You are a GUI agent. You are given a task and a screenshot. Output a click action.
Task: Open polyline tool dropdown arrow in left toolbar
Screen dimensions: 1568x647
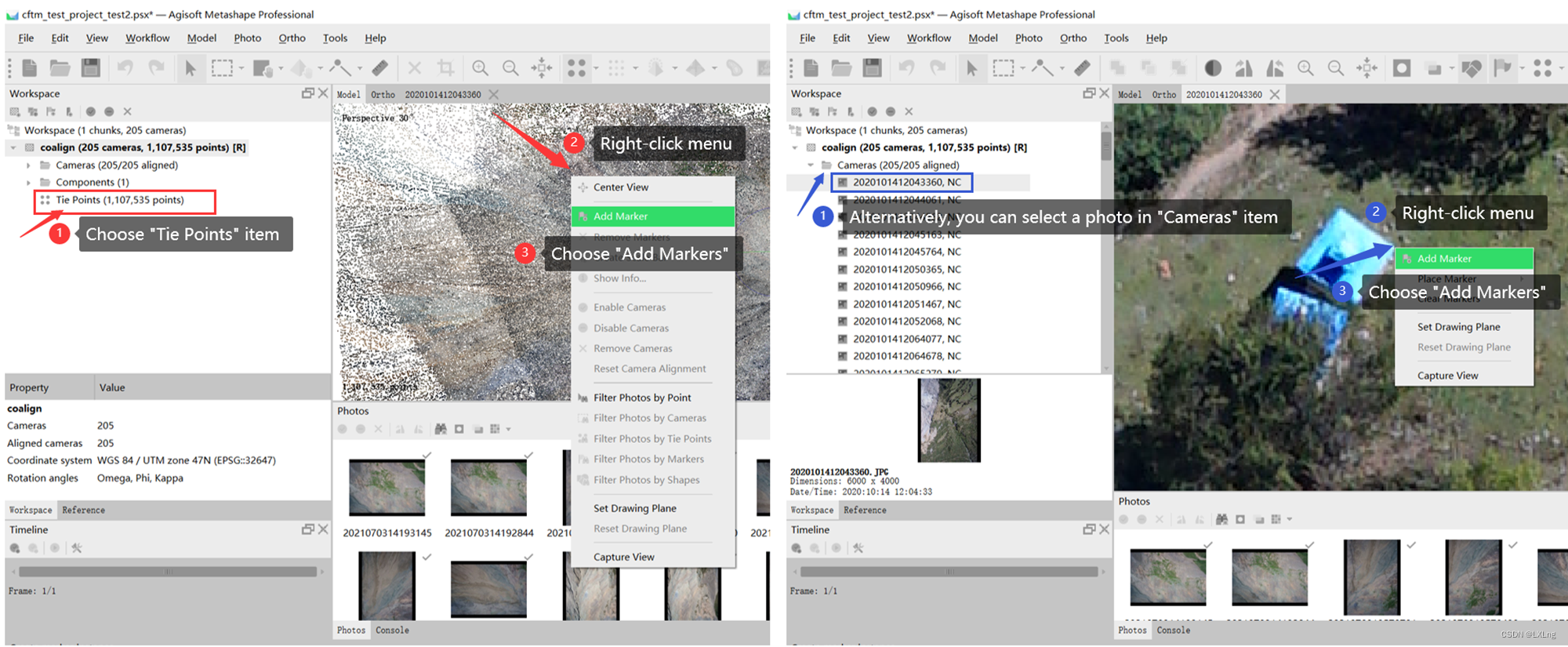click(360, 69)
